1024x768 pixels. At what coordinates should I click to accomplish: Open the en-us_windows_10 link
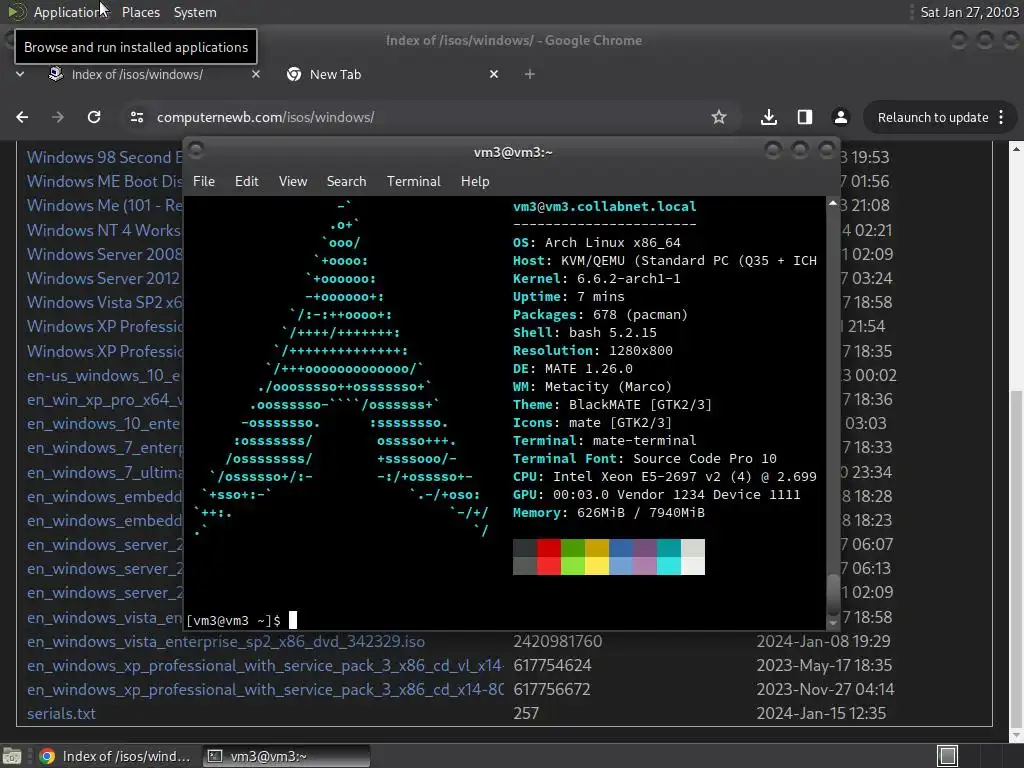[x=104, y=376]
